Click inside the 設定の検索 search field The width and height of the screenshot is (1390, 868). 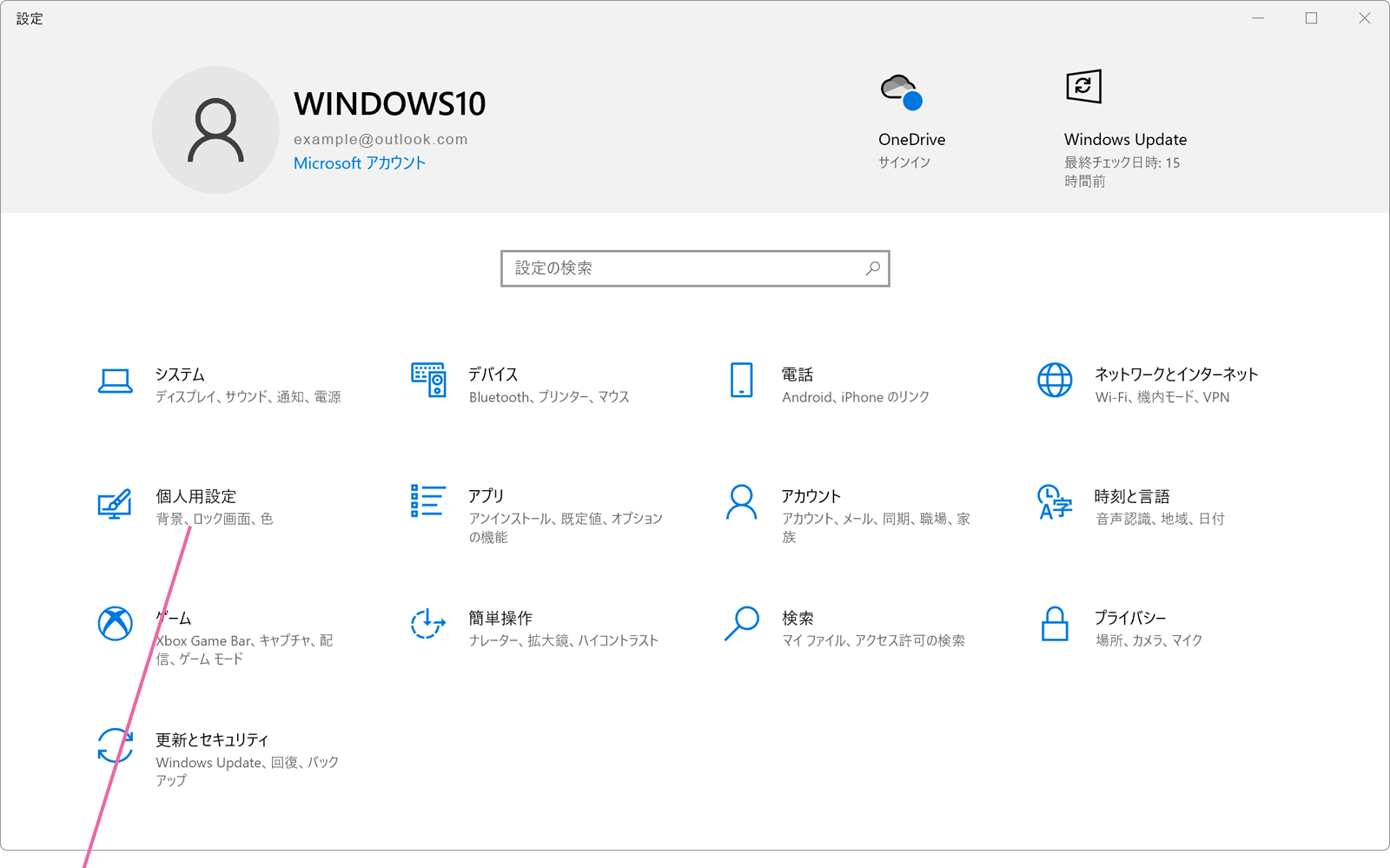pyautogui.click(x=695, y=268)
